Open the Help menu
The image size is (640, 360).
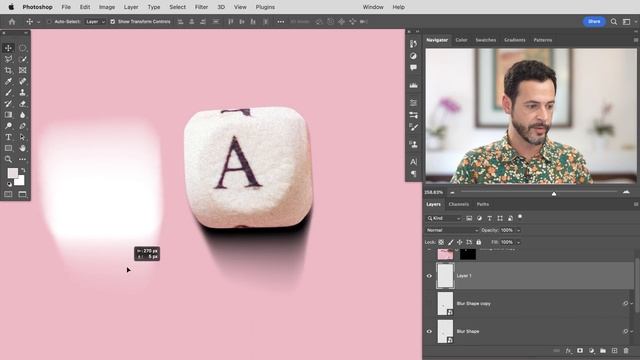(398, 7)
